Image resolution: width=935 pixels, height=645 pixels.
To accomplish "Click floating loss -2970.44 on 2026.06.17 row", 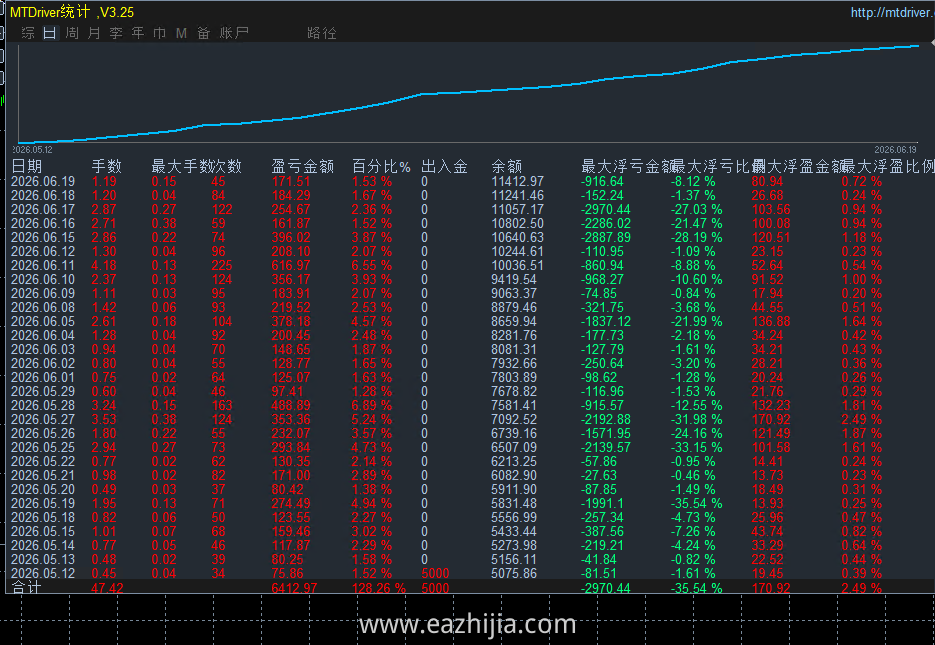I will point(606,209).
